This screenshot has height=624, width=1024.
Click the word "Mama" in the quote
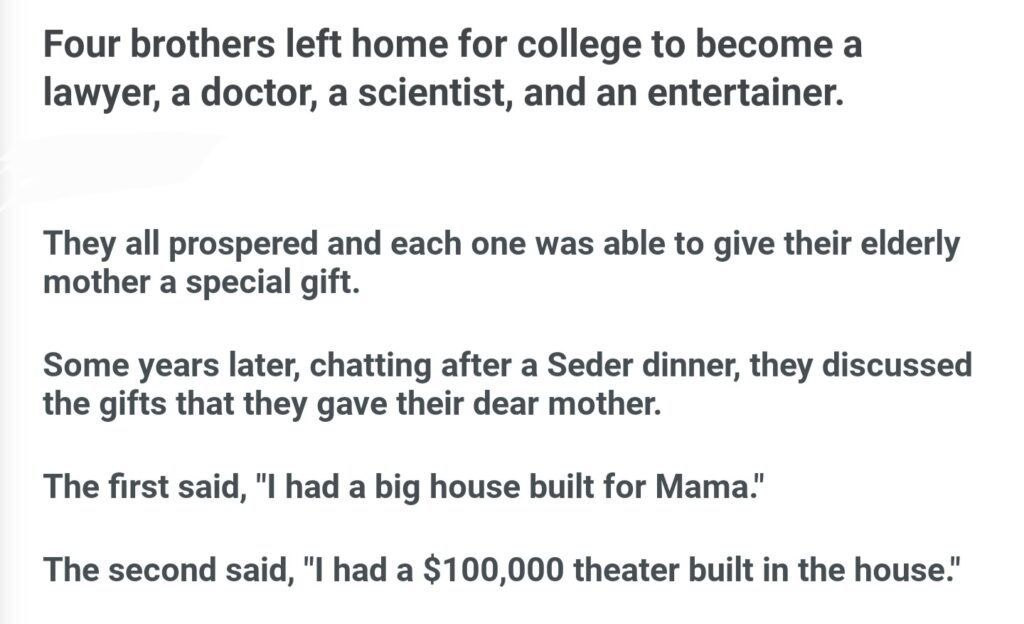[700, 488]
